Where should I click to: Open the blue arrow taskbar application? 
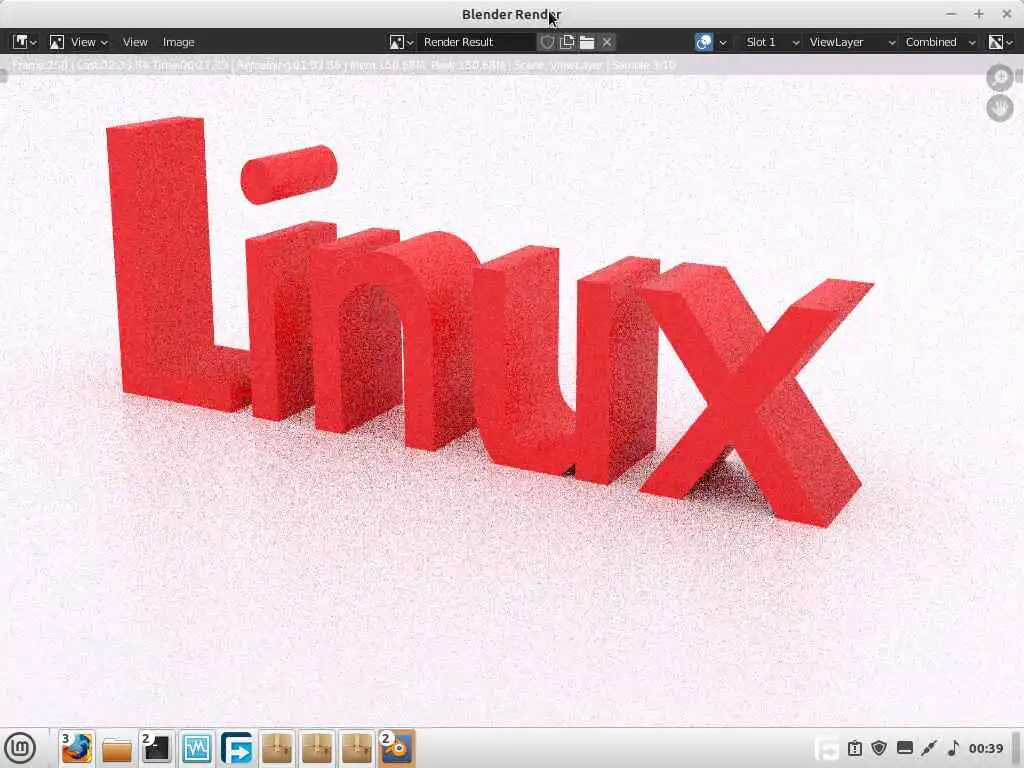pos(236,748)
